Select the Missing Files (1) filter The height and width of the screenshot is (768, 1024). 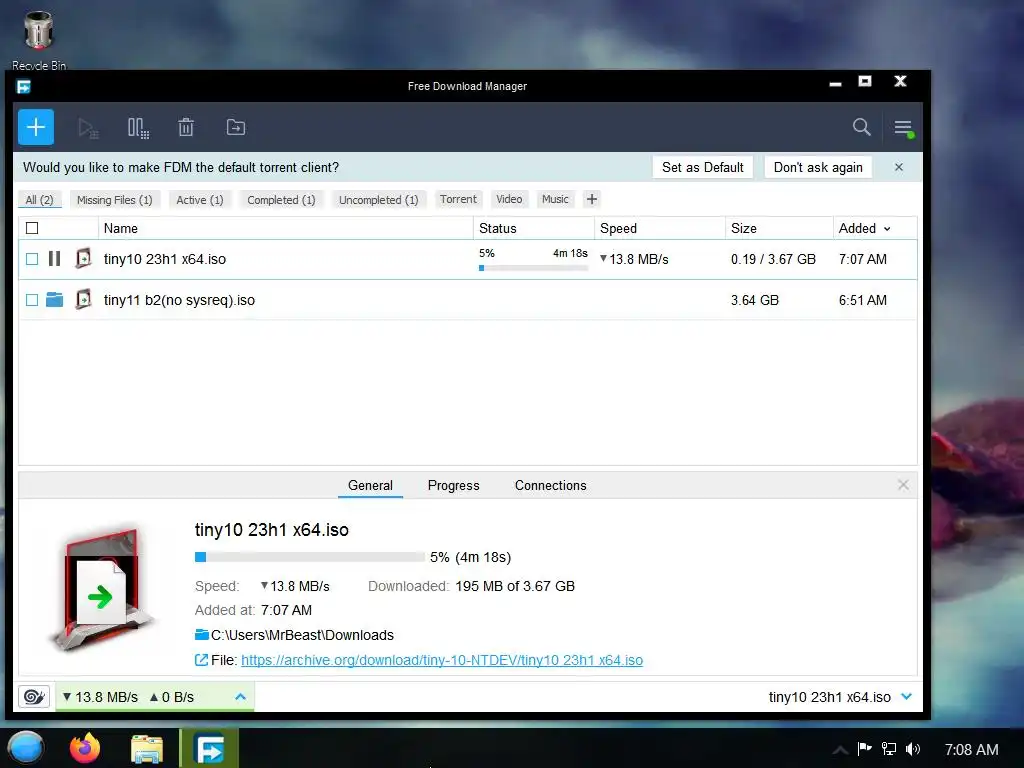pos(114,200)
